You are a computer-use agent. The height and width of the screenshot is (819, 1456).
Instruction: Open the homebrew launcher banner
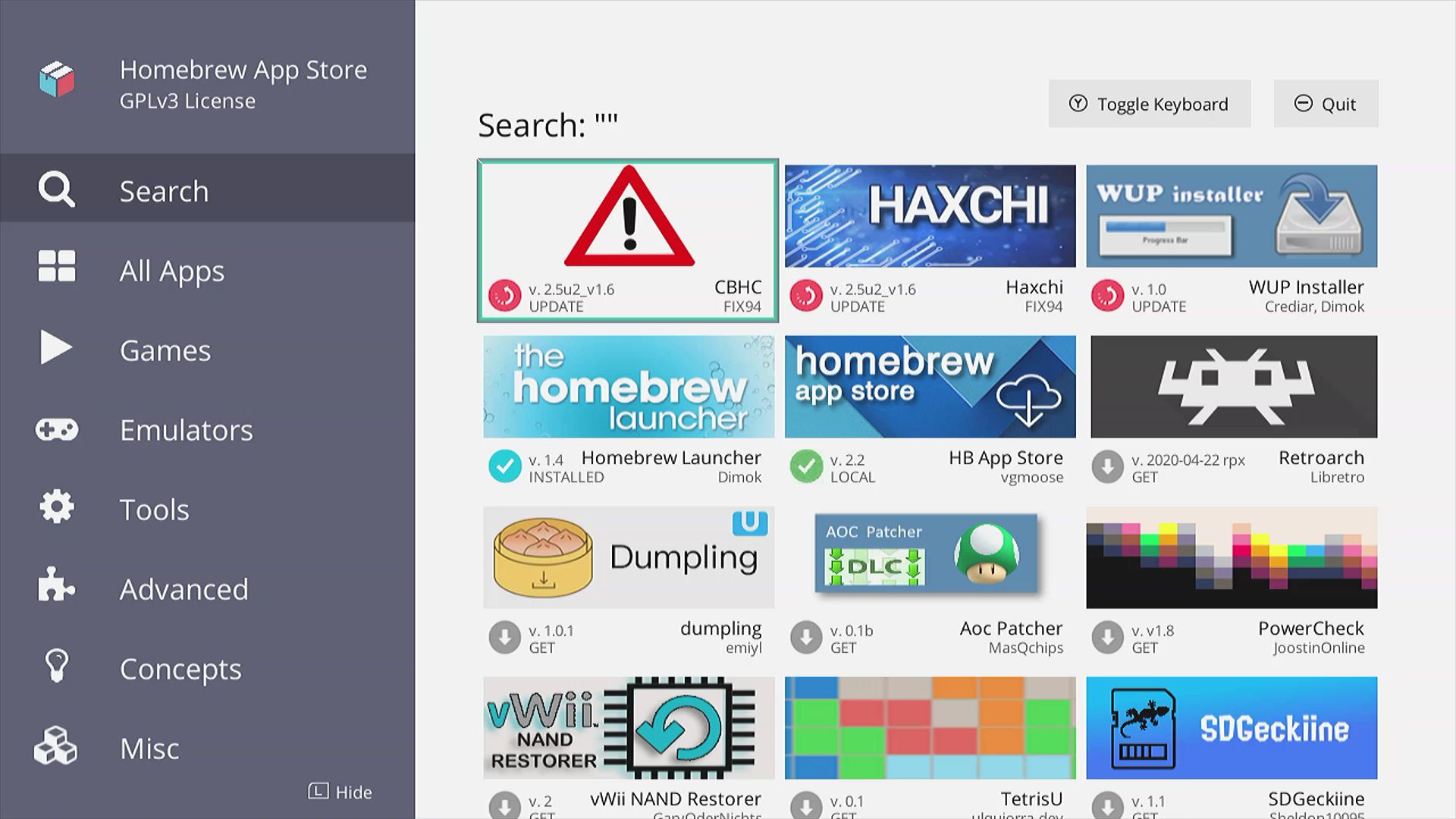(x=629, y=387)
